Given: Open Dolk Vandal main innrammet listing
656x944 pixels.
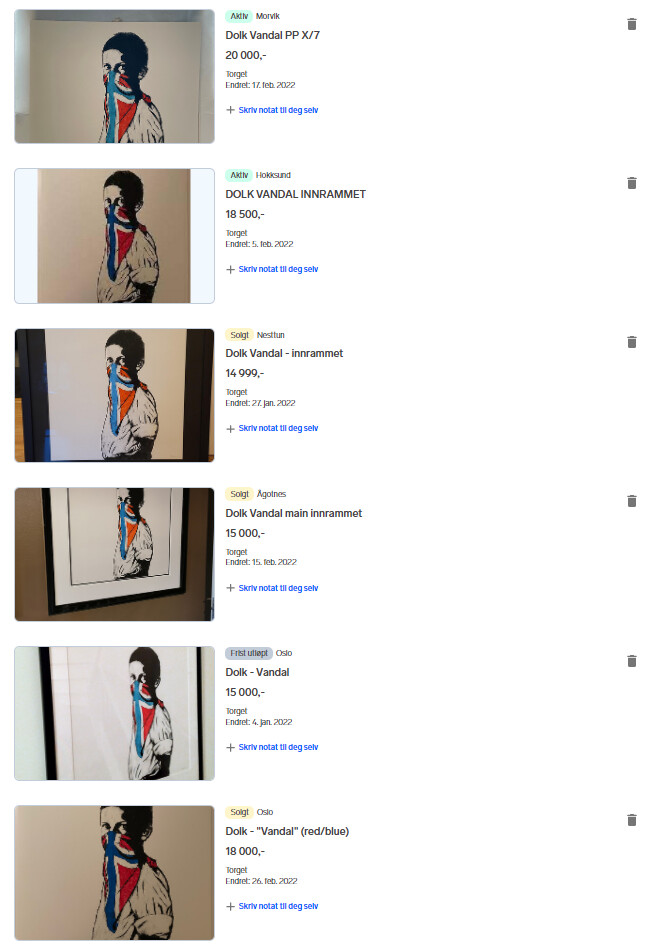Looking at the screenshot, I should pyautogui.click(x=294, y=513).
